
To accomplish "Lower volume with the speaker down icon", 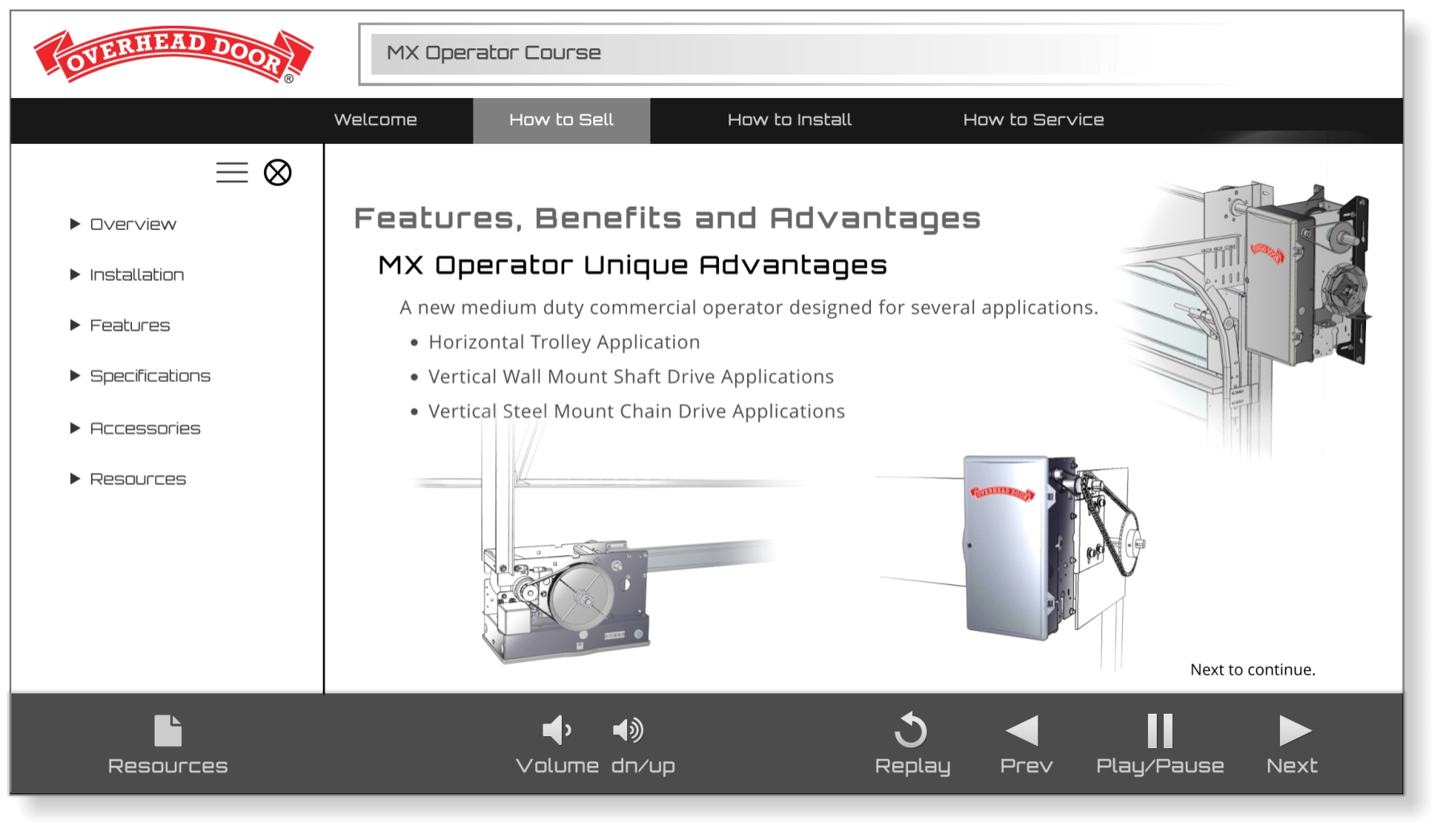I will pos(557,731).
